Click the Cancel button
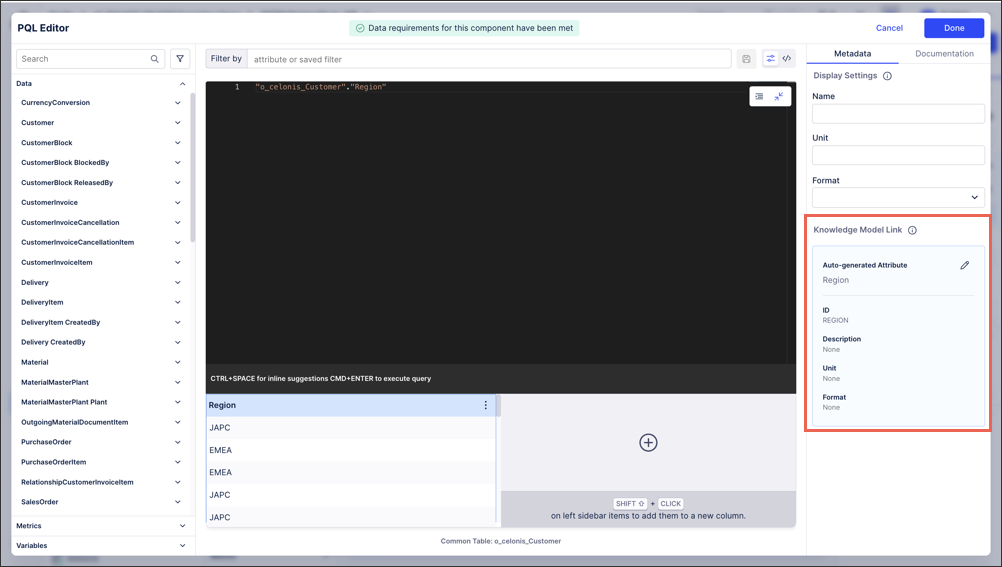The image size is (1002, 567). (x=889, y=28)
